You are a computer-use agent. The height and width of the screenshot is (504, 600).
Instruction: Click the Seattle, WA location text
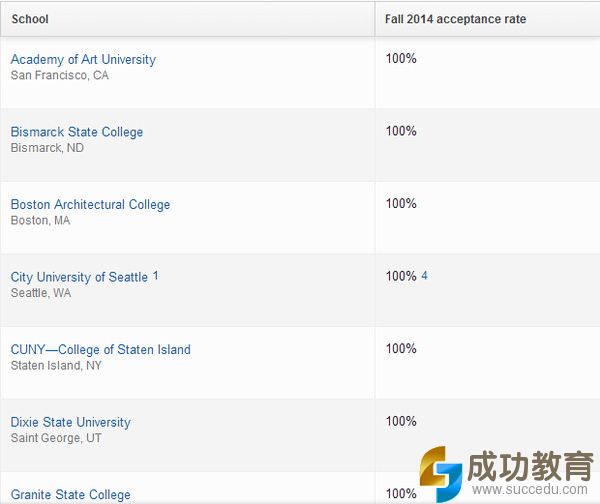click(41, 293)
